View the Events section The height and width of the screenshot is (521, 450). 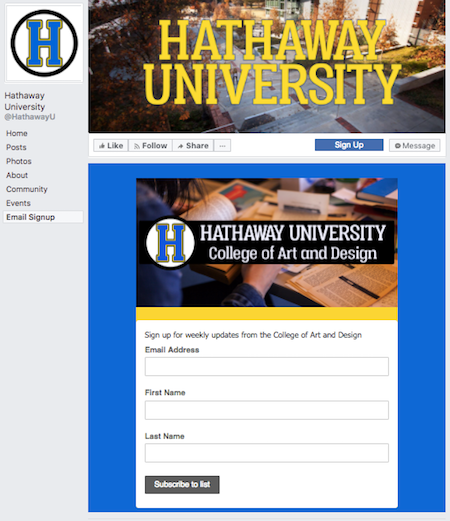pos(18,203)
